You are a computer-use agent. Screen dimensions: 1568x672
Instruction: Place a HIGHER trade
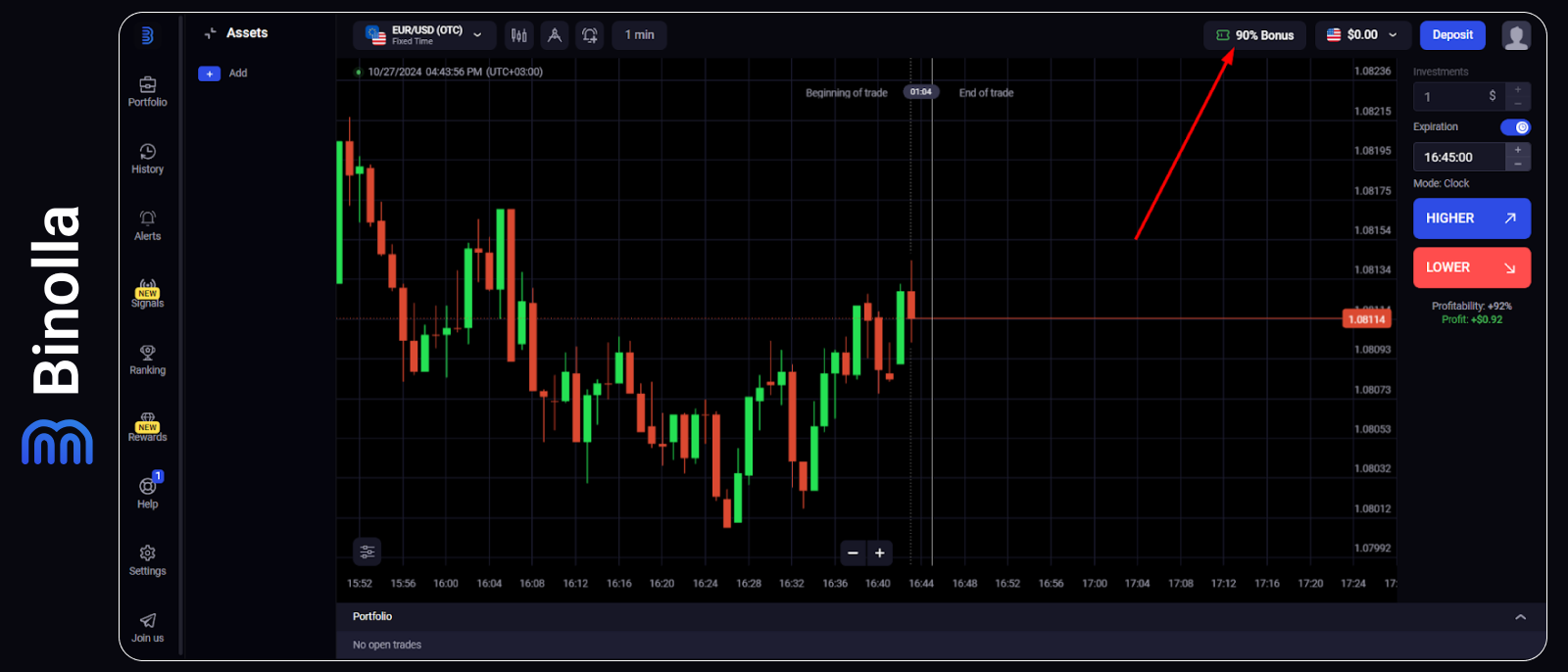tap(1471, 218)
